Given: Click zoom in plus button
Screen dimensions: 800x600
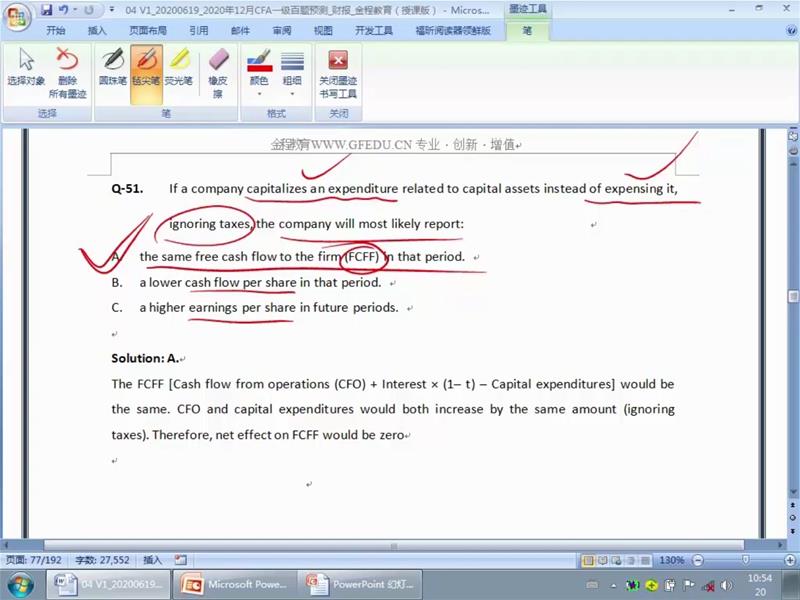Looking at the screenshot, I should (x=790, y=561).
